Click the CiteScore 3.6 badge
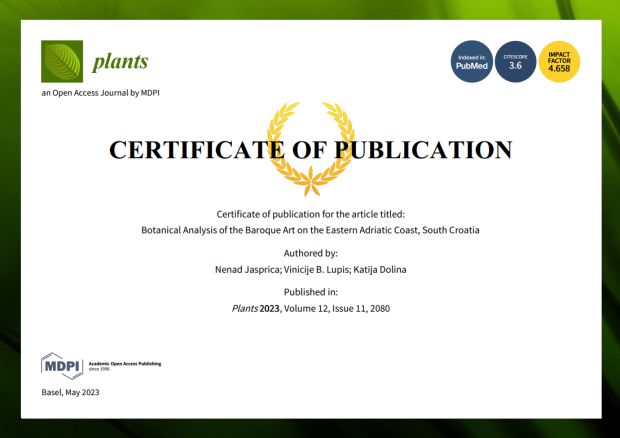This screenshot has height=438, width=620. click(x=515, y=62)
